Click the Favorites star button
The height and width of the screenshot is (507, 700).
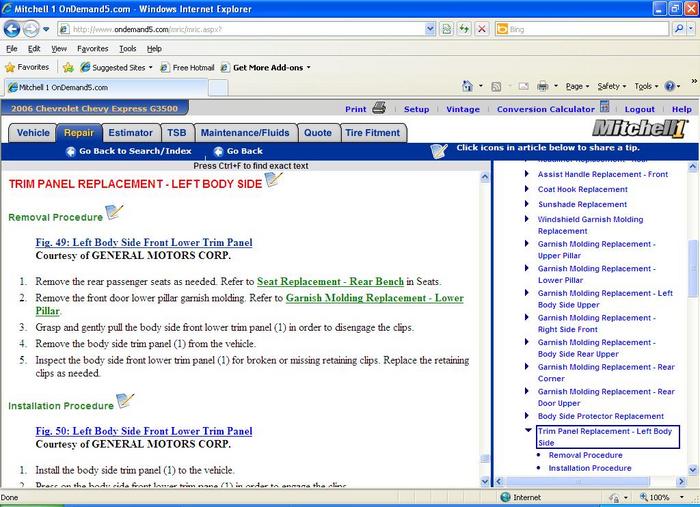click(x=27, y=67)
